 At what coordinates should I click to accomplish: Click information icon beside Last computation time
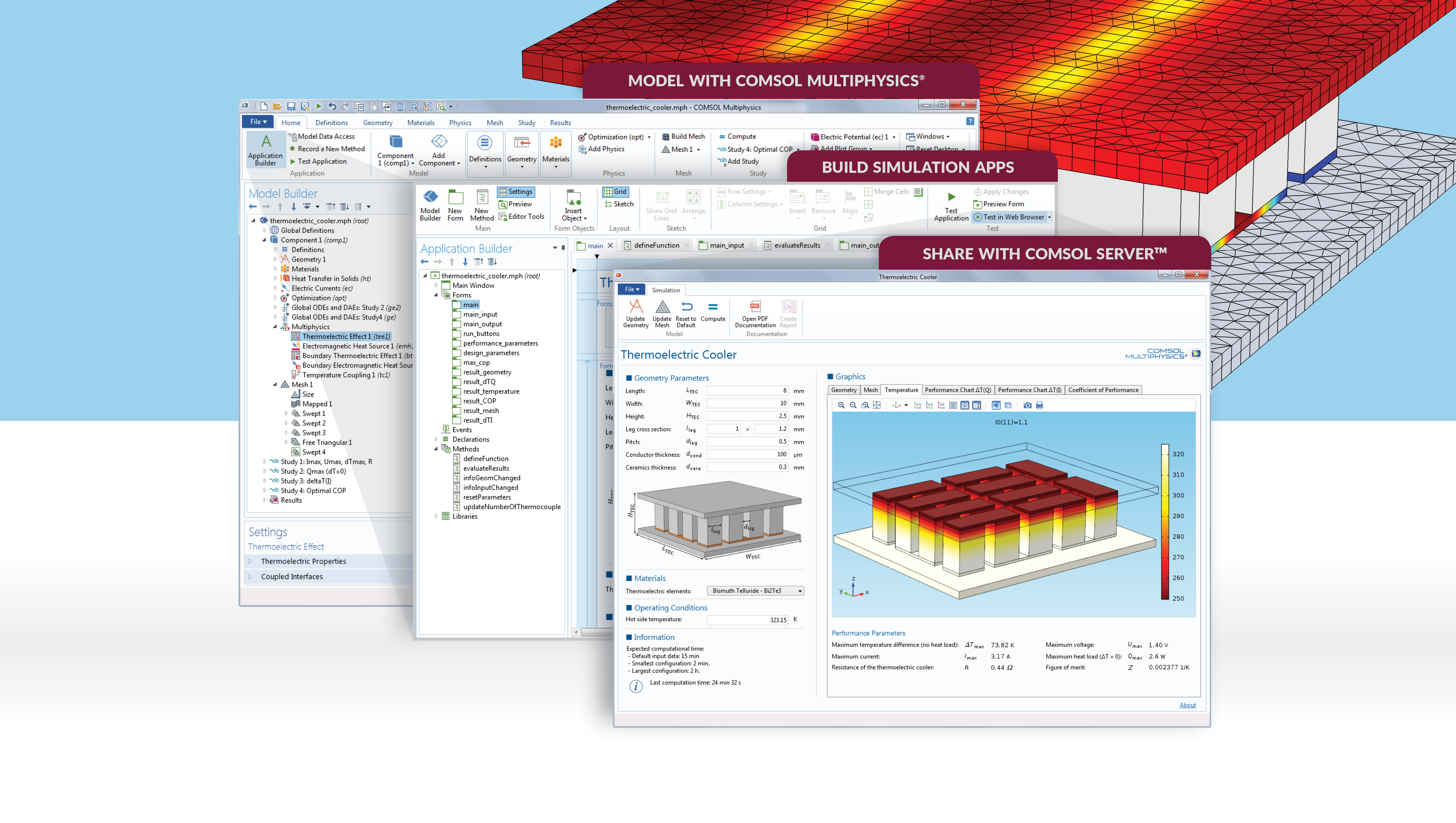[636, 686]
